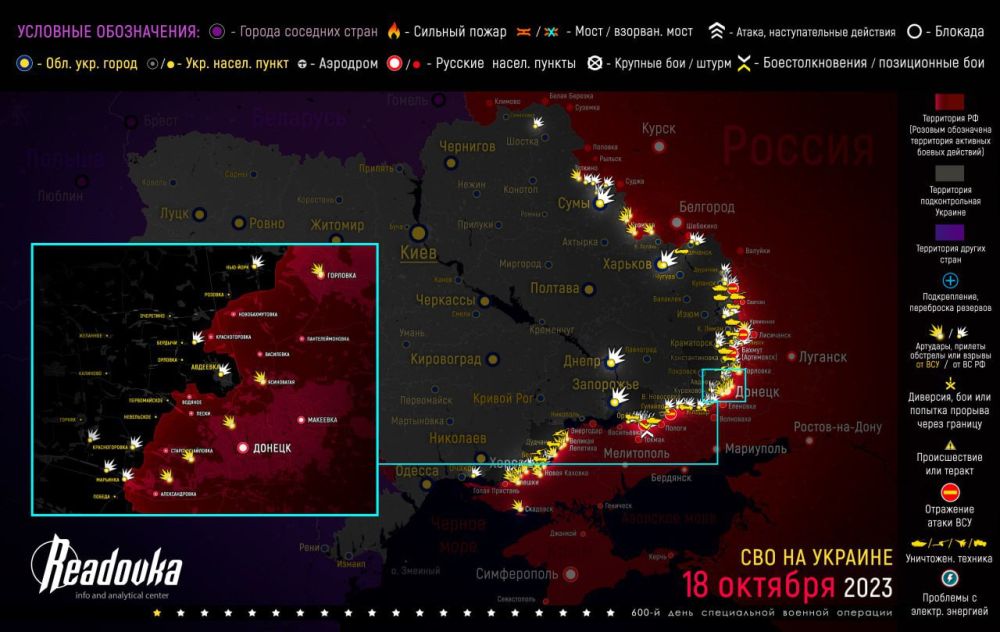
Task: Click the Харьков city label
Action: click(x=626, y=264)
